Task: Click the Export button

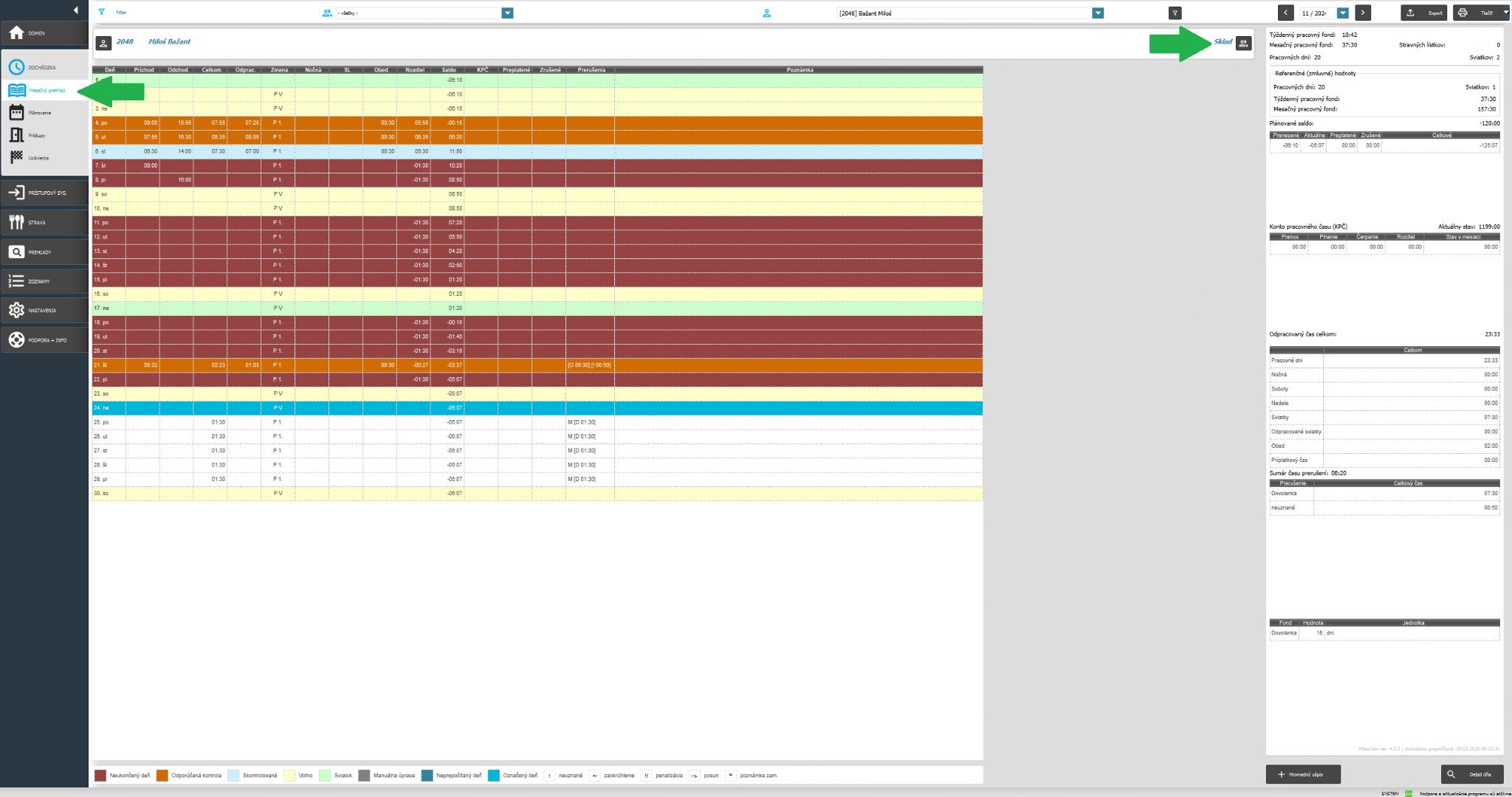Action: click(x=1424, y=13)
